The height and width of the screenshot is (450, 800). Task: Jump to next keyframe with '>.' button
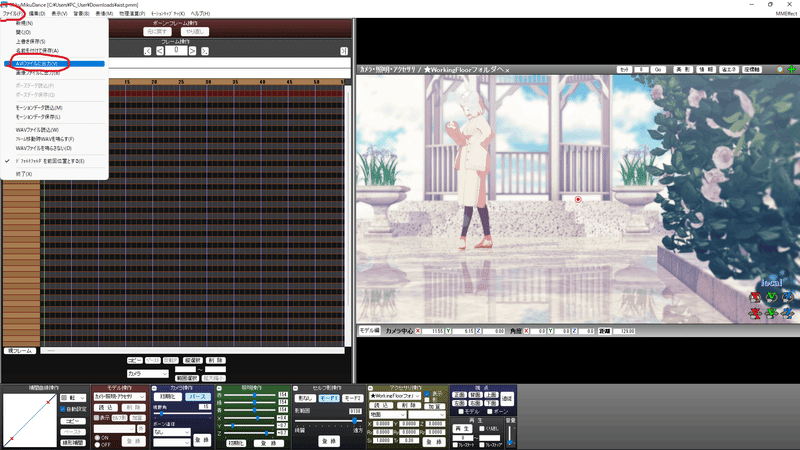(x=205, y=51)
